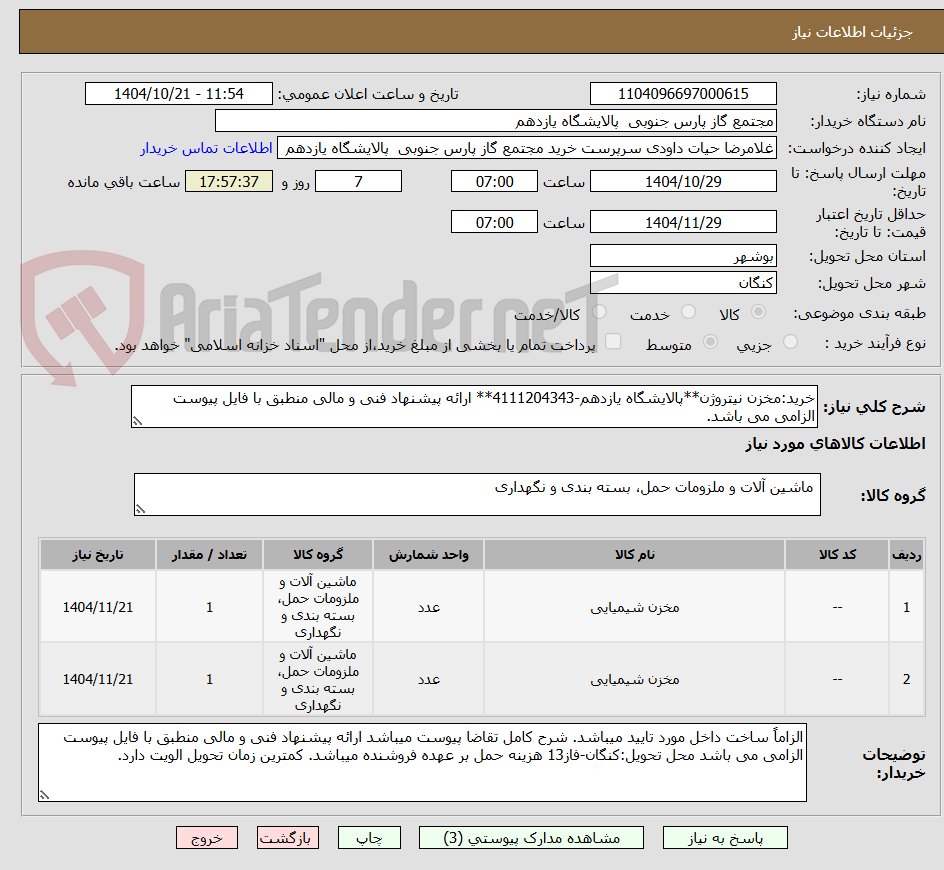The height and width of the screenshot is (870, 944).
Task: Select the 'کالا' radio button
Action: tap(759, 312)
